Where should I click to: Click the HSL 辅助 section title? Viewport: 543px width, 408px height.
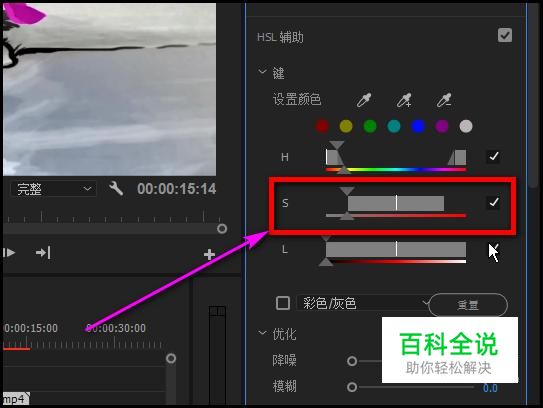coord(280,37)
